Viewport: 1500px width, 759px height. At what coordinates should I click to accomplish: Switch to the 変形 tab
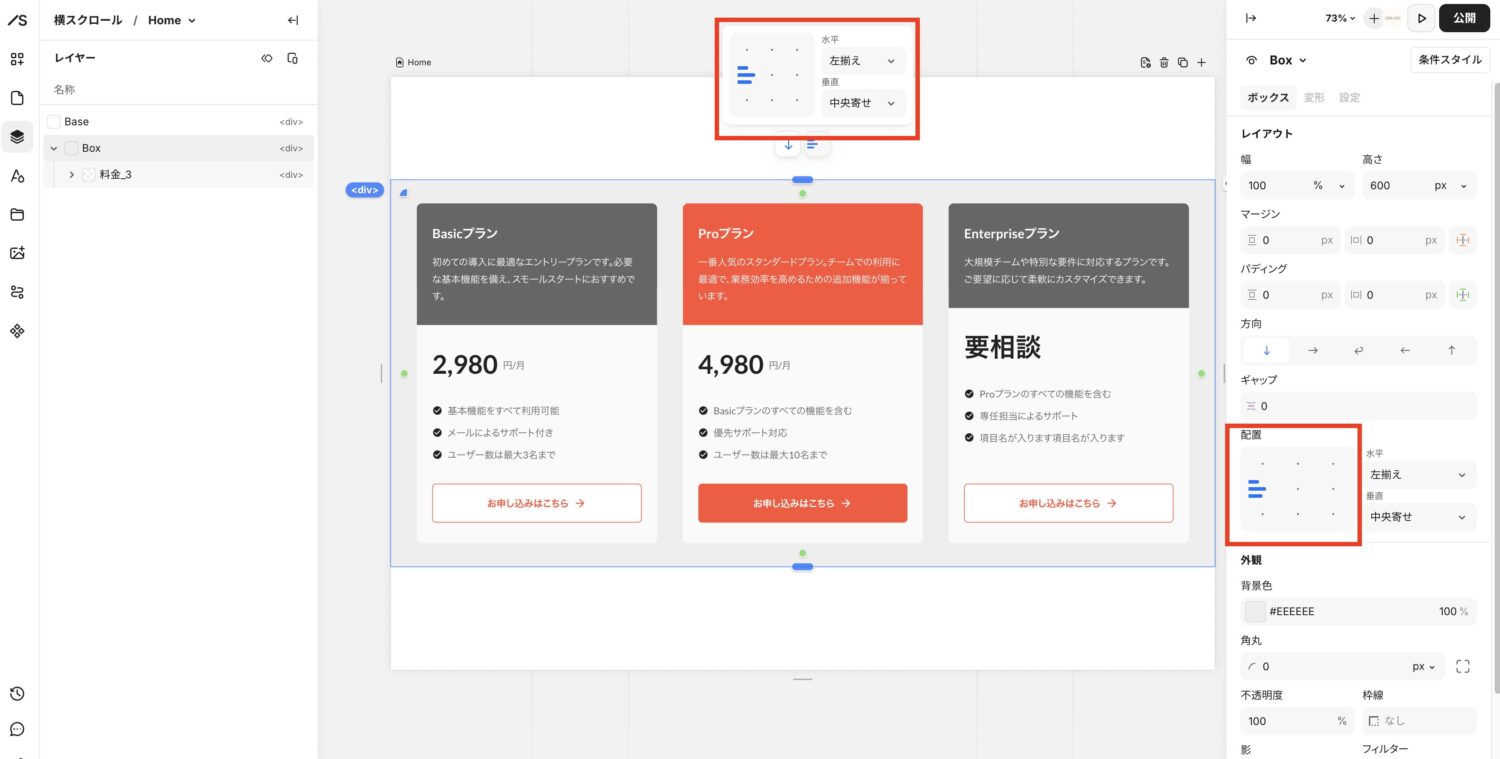coord(1314,98)
